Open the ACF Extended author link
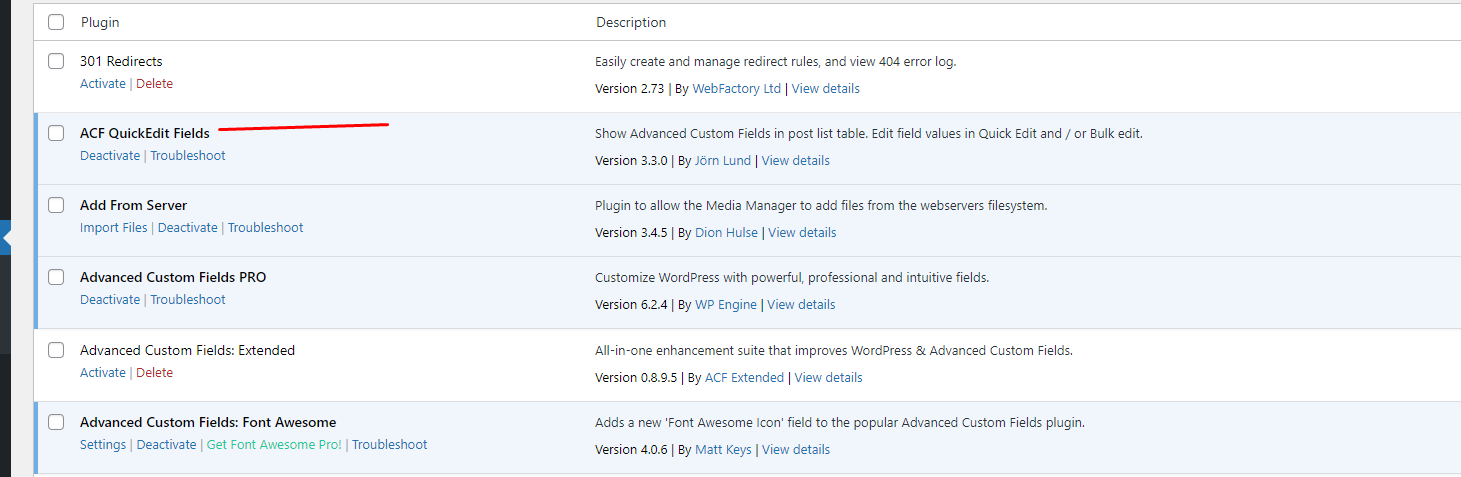The image size is (1461, 477). click(x=745, y=378)
